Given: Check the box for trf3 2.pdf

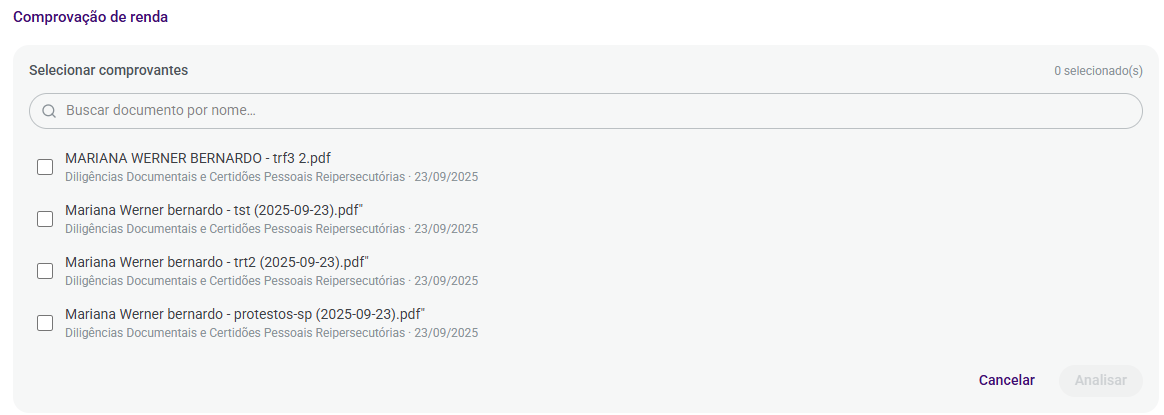Looking at the screenshot, I should click(45, 167).
